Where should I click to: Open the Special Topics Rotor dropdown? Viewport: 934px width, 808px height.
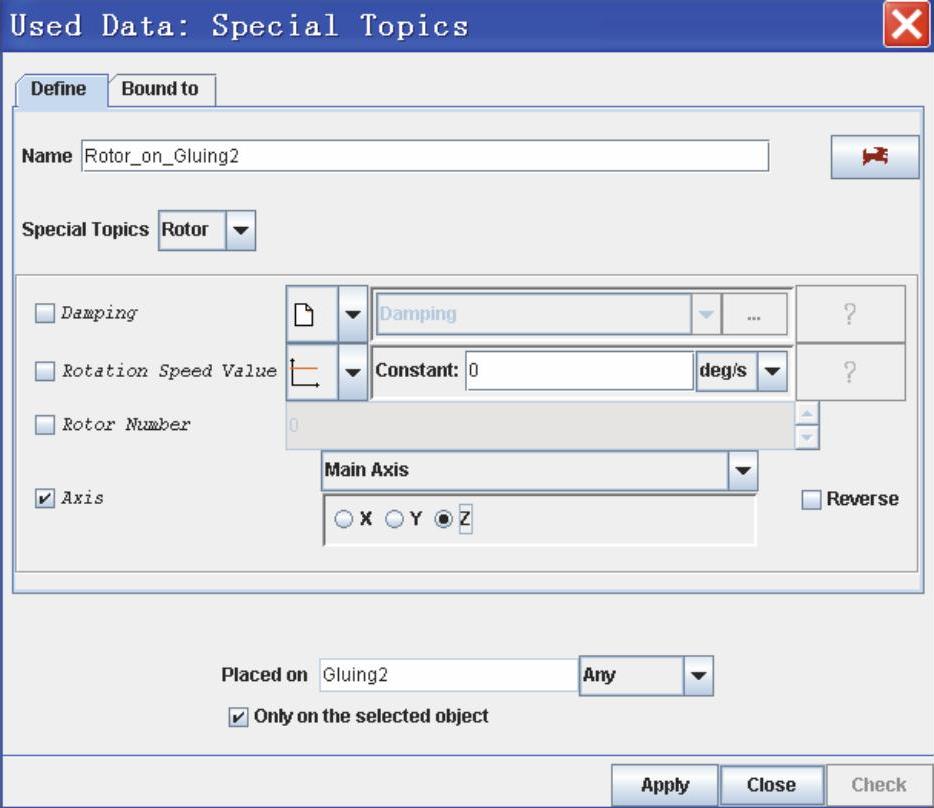click(x=241, y=230)
